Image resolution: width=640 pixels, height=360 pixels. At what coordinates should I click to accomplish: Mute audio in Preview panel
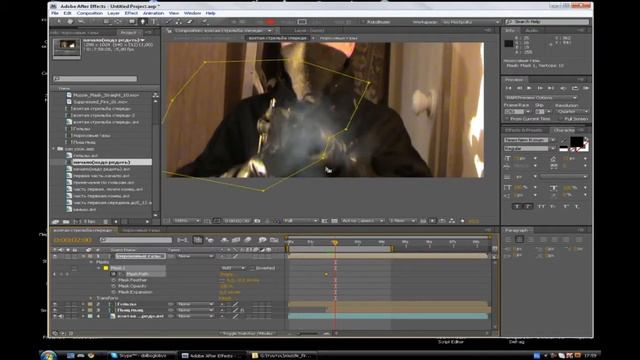pyautogui.click(x=563, y=88)
